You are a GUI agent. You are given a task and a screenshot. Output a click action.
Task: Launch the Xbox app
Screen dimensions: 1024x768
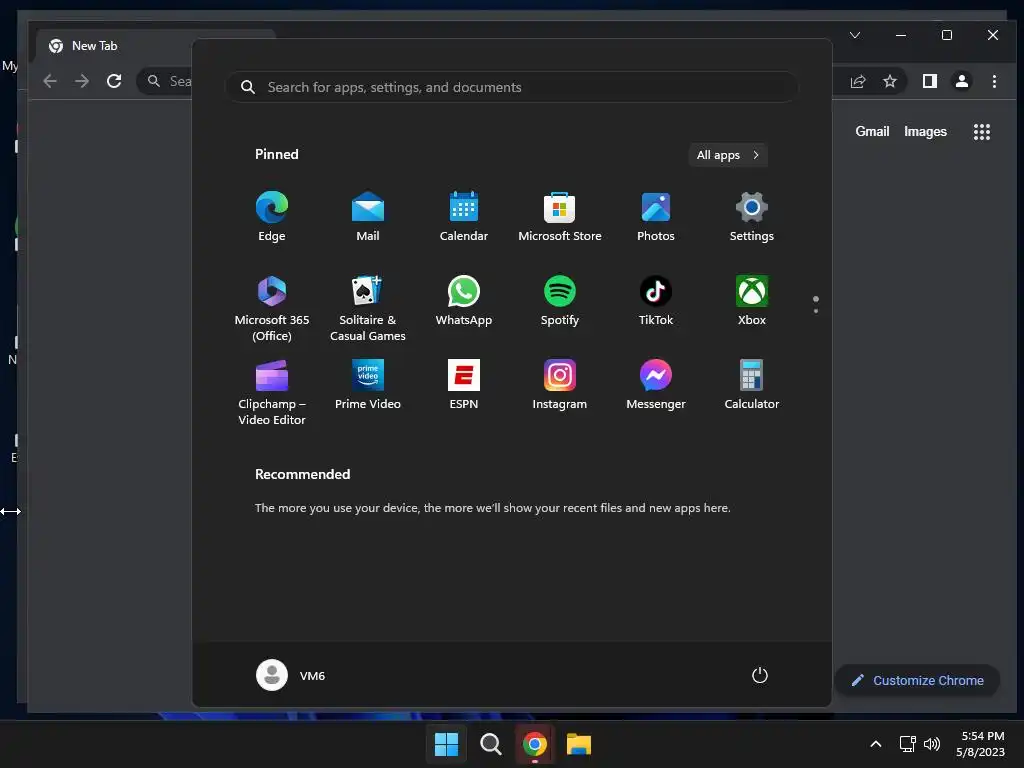click(752, 301)
